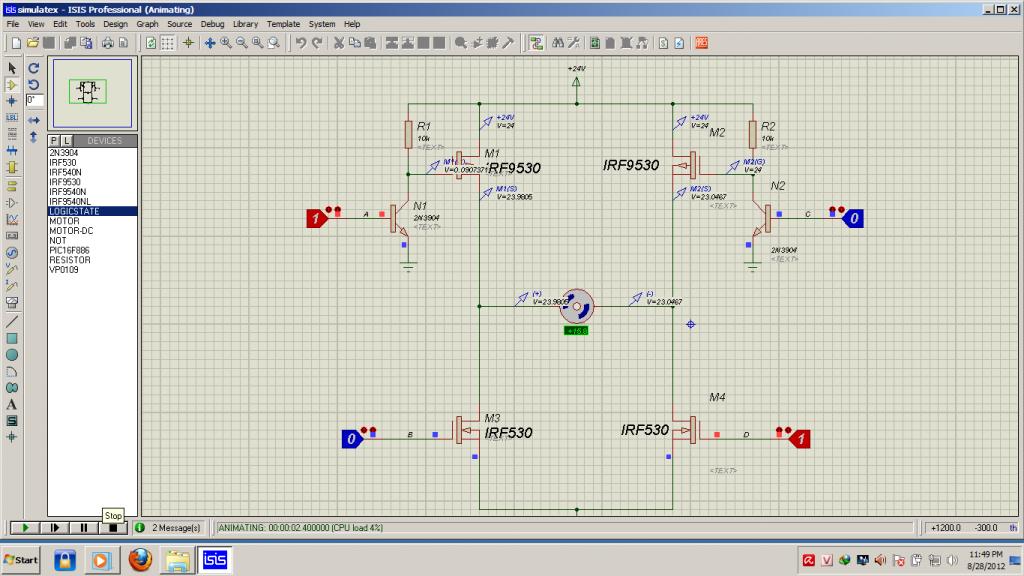Toggle the grid display icon

click(x=168, y=43)
